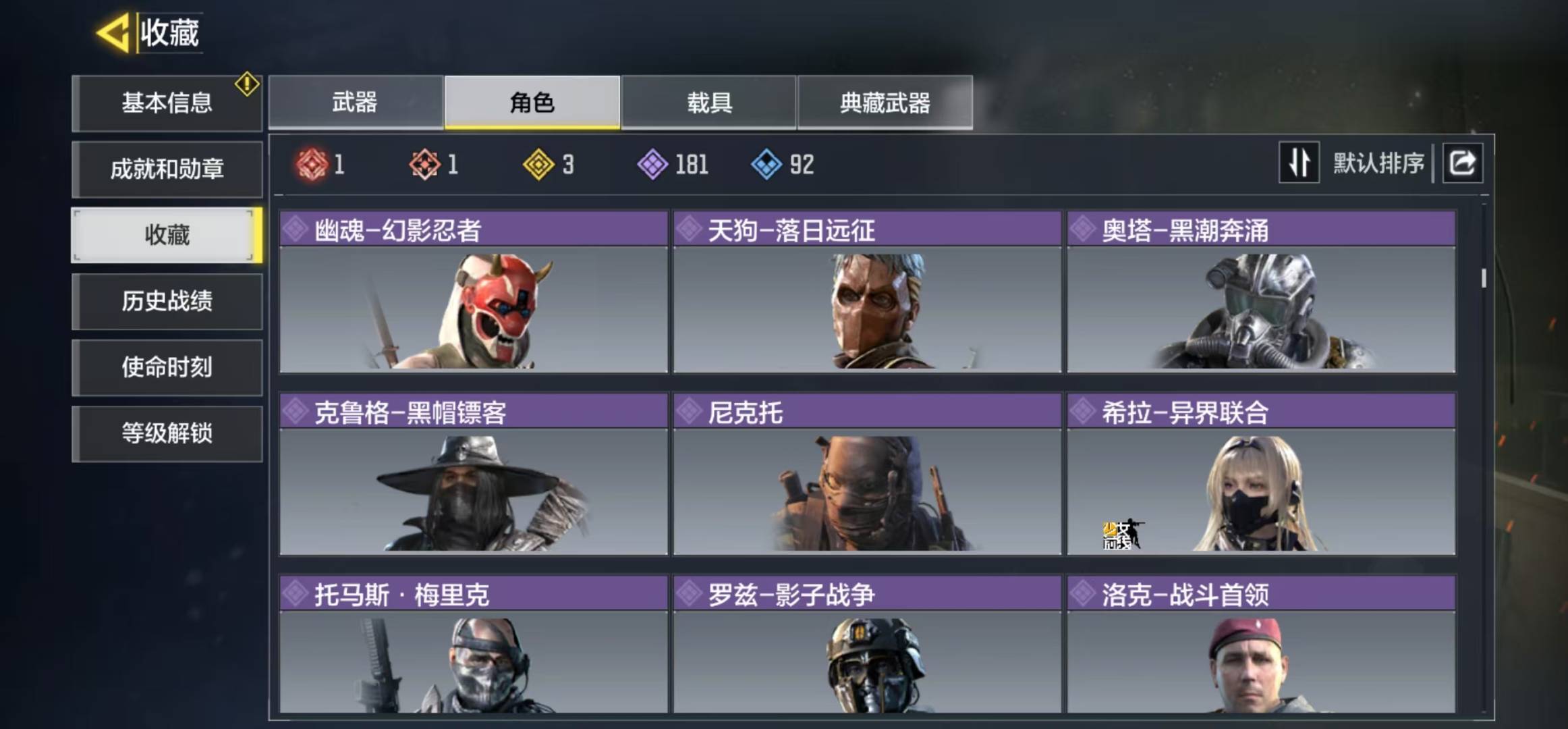The height and width of the screenshot is (729, 1568).
Task: Filter by purple epic rarity showing 181
Action: point(652,164)
